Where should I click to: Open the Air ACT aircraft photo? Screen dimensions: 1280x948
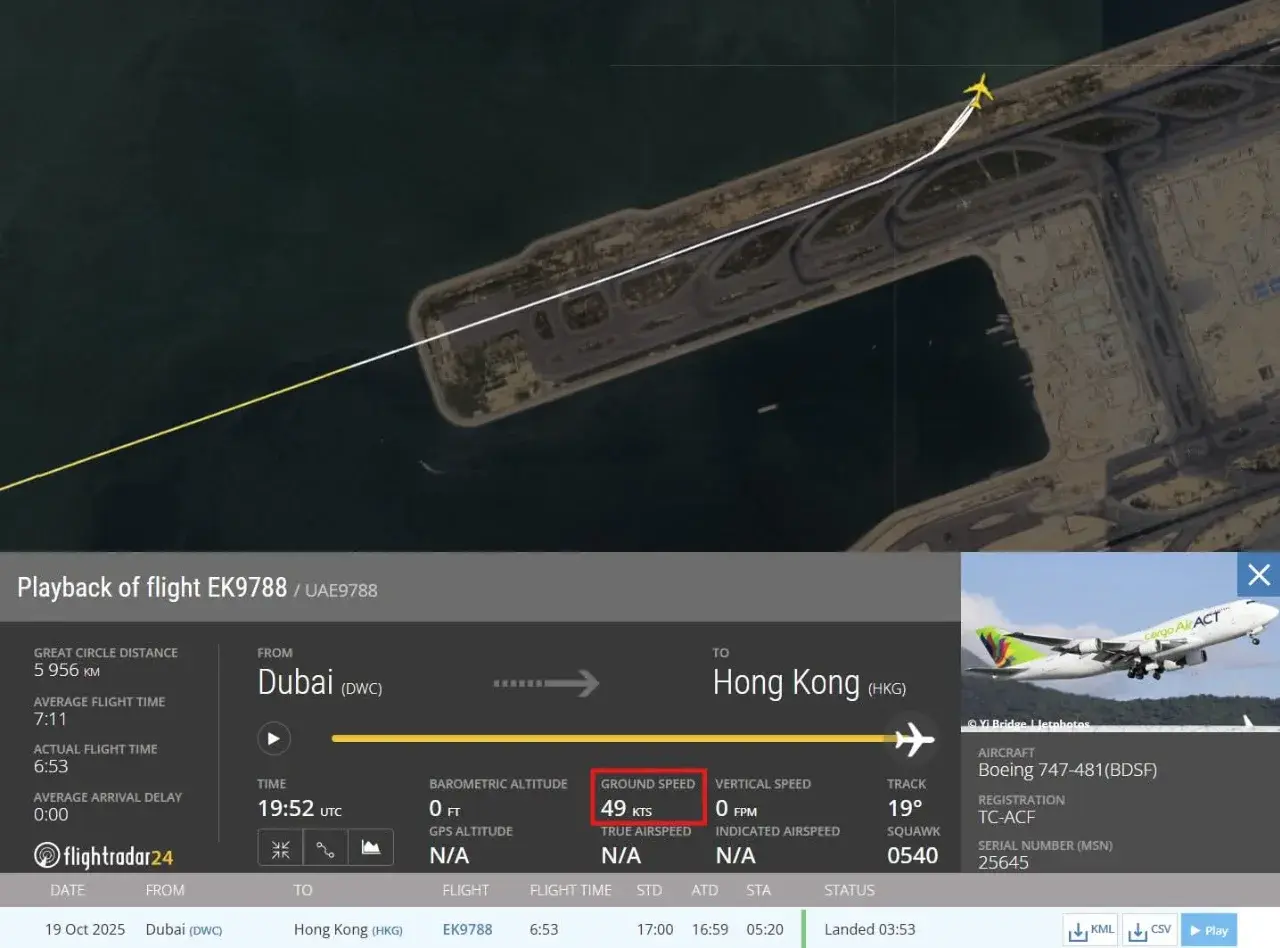(x=1120, y=642)
